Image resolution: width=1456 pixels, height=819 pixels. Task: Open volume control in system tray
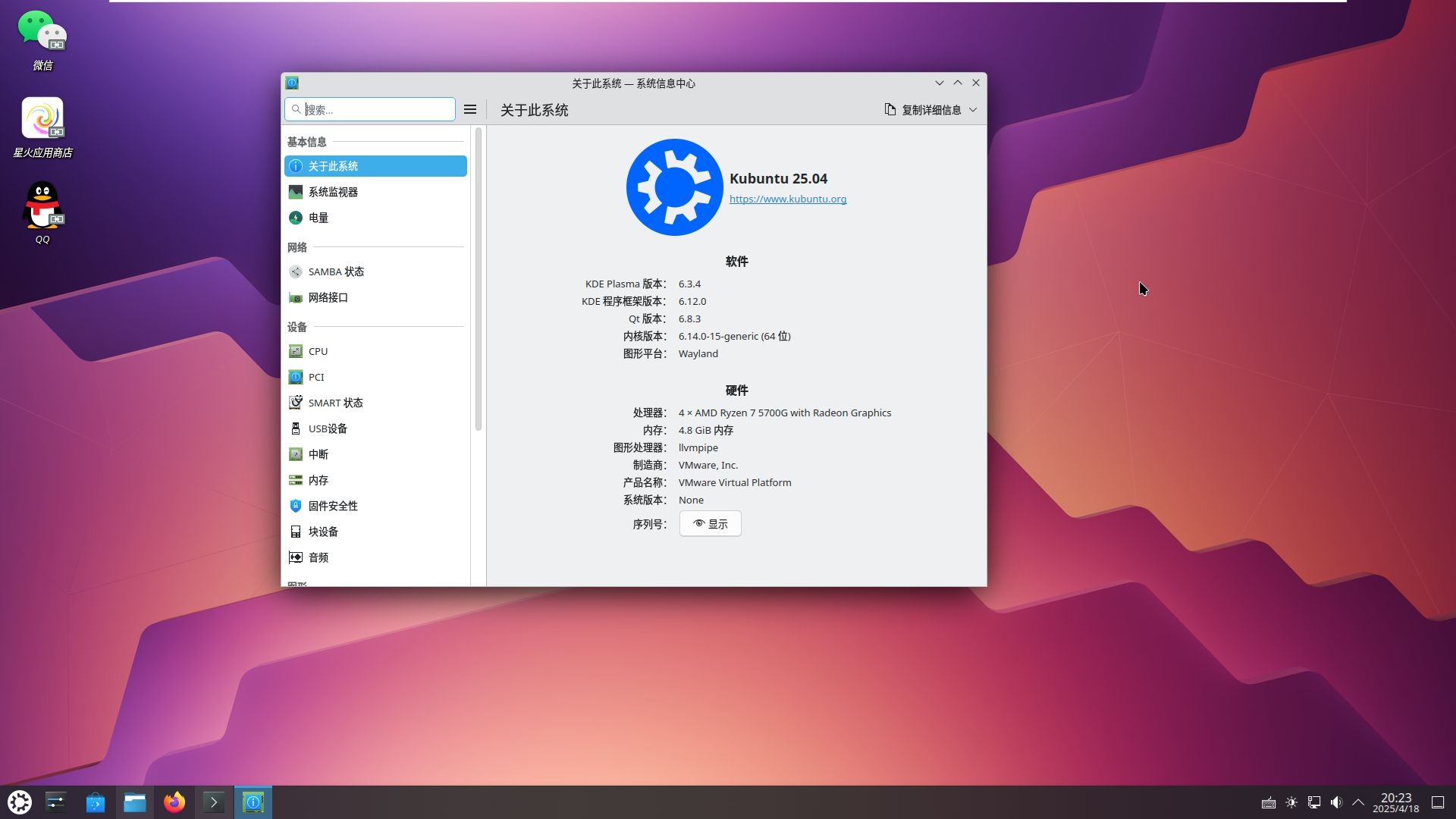coord(1336,802)
